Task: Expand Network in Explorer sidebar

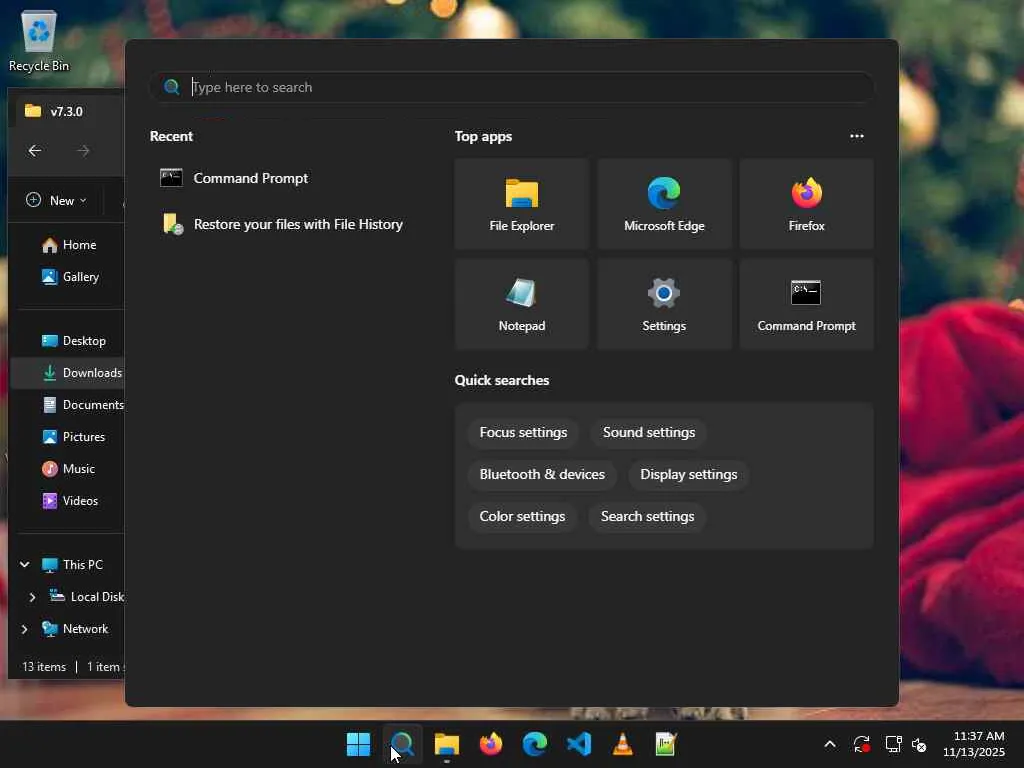Action: coord(24,629)
